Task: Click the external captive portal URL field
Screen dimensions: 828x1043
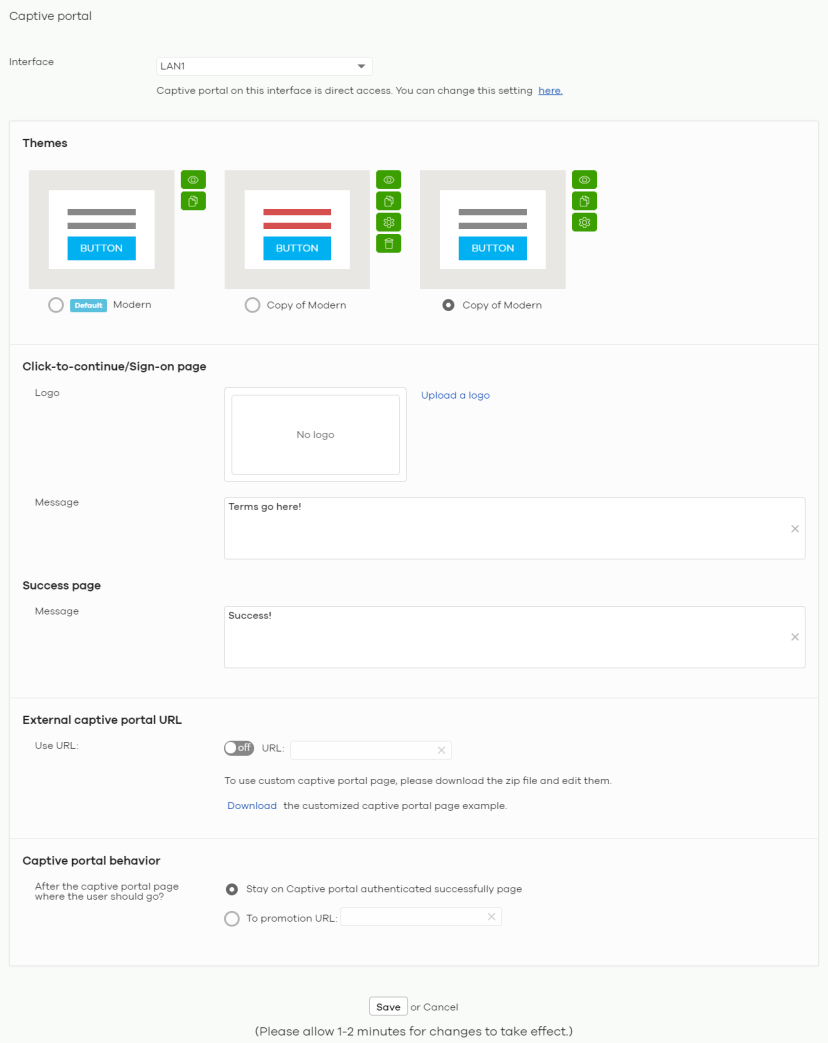Action: pos(362,750)
